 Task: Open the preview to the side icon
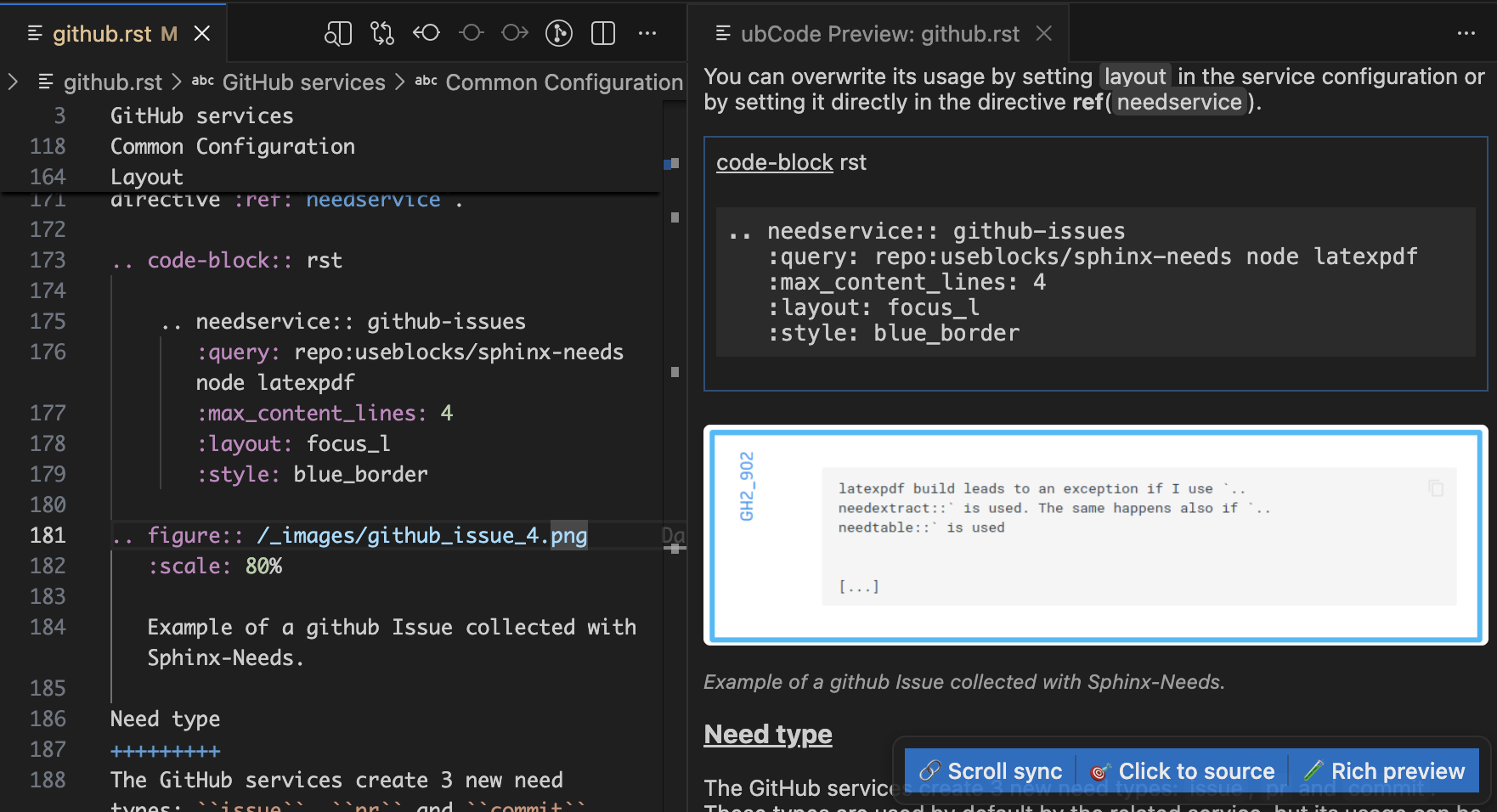click(337, 33)
